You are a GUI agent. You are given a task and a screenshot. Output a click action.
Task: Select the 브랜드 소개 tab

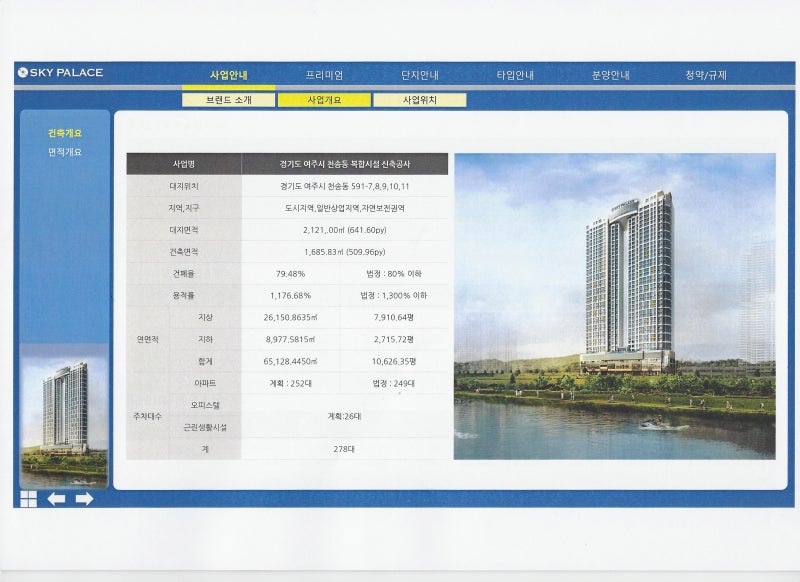pyautogui.click(x=229, y=100)
